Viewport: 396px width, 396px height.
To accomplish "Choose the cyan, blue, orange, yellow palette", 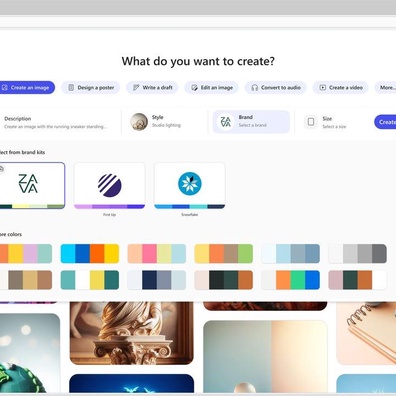I will [90, 254].
